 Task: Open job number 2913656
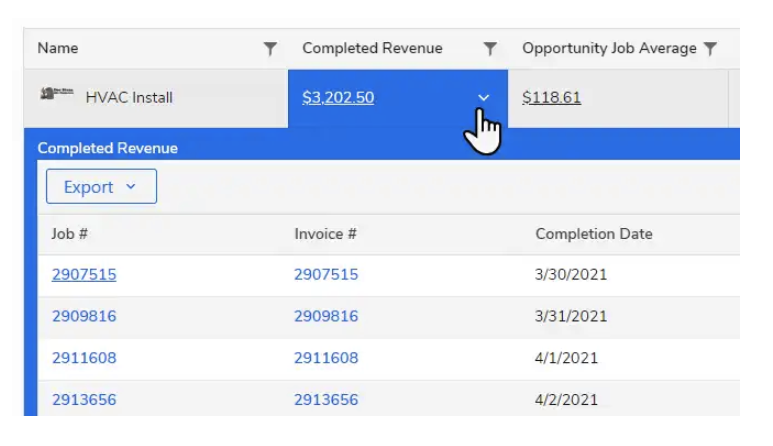click(x=84, y=400)
